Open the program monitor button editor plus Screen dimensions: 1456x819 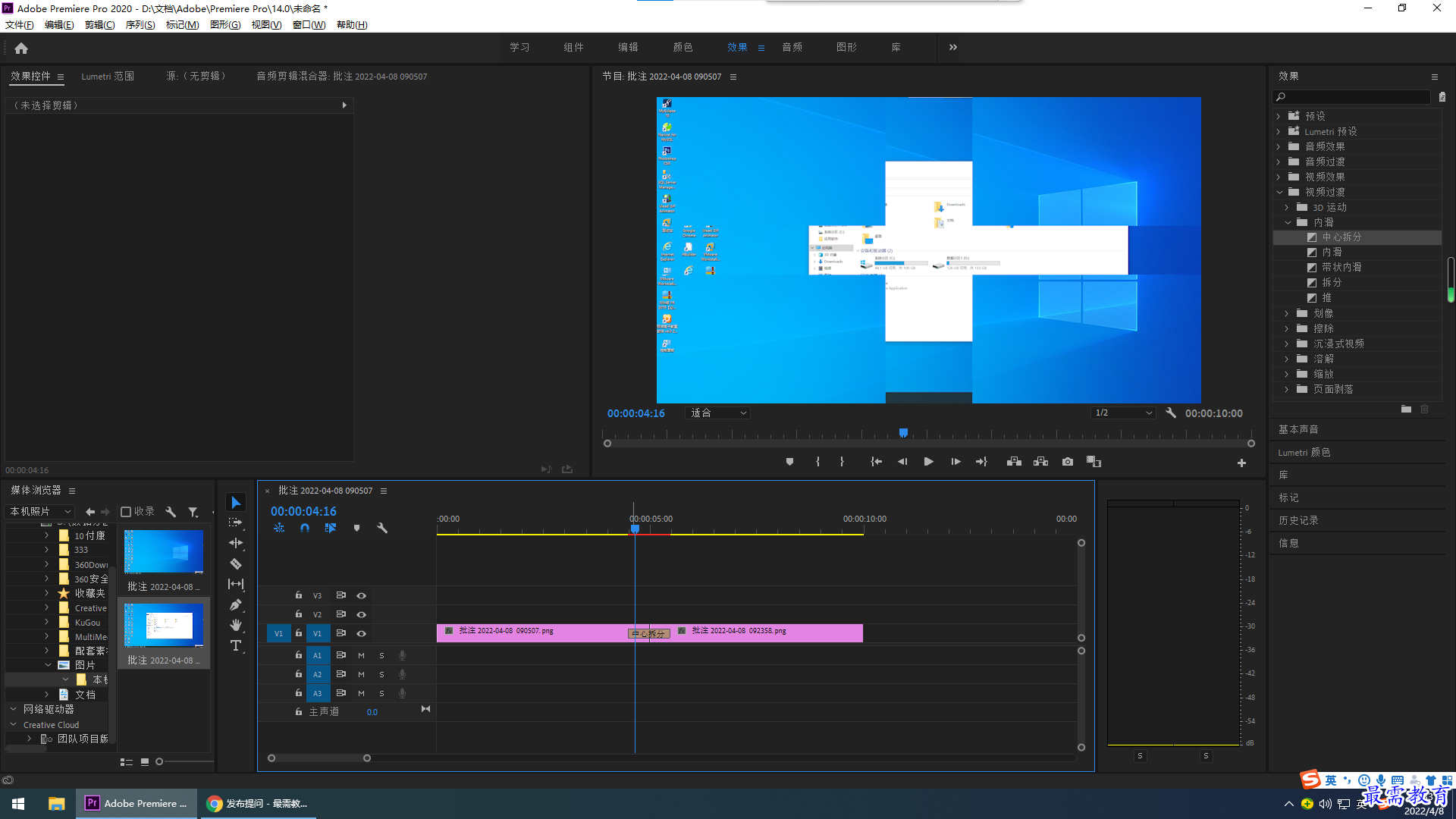(x=1241, y=463)
